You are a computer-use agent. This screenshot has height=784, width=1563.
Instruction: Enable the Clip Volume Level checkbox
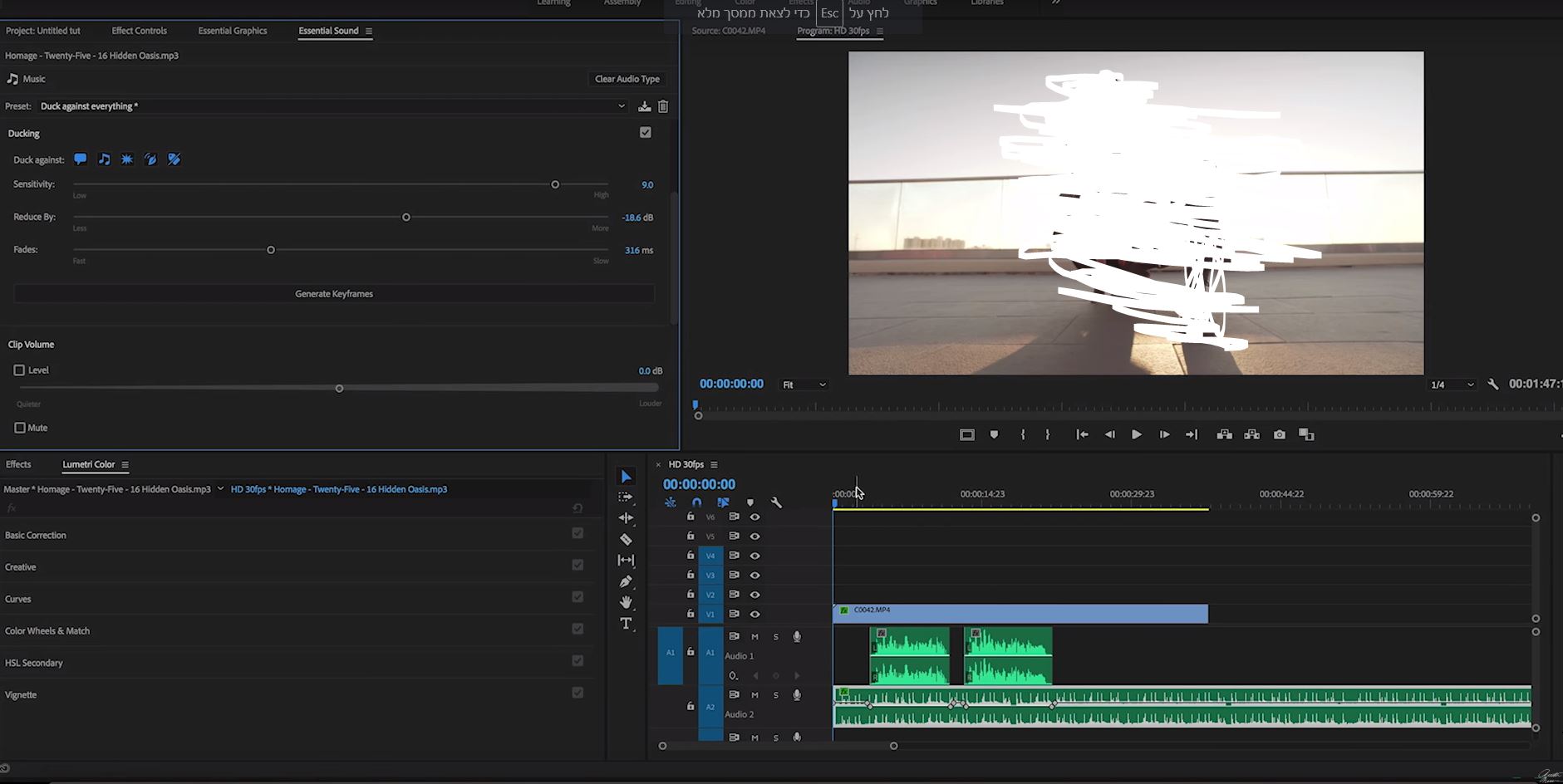19,370
